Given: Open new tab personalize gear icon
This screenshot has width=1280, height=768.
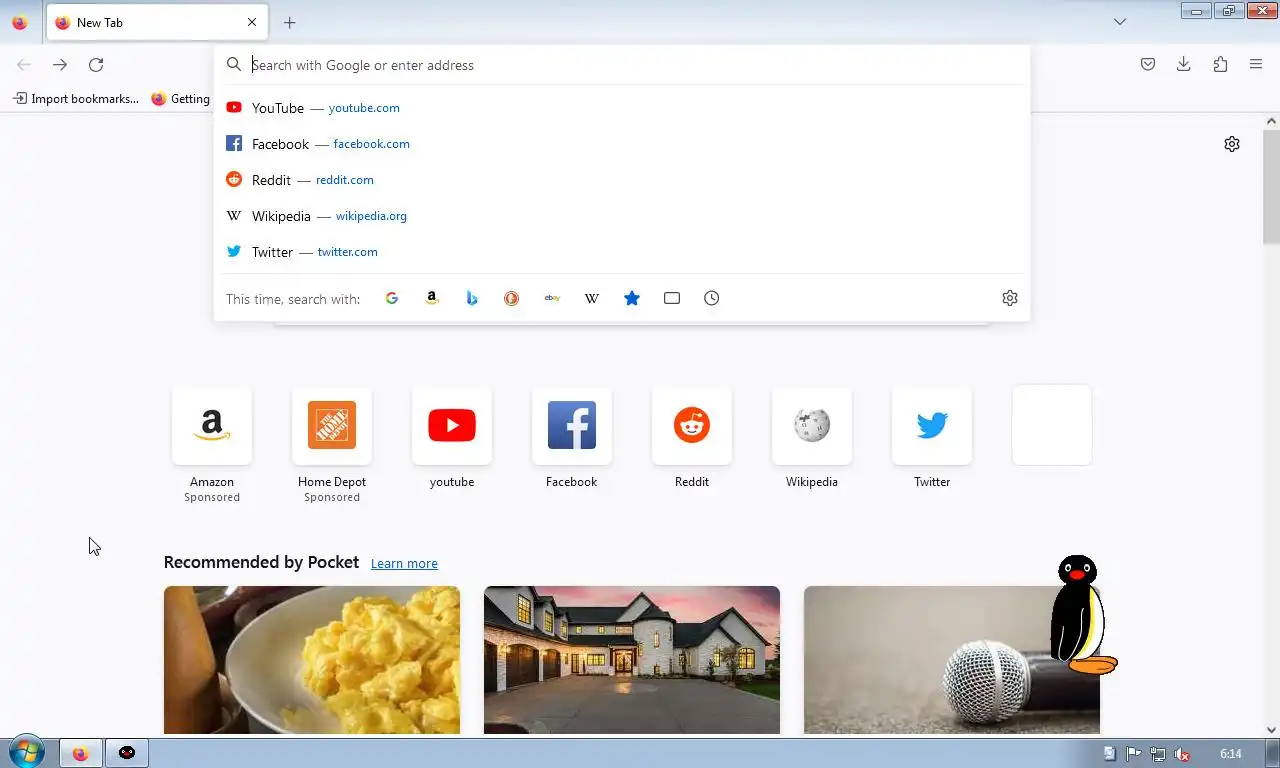Looking at the screenshot, I should point(1232,144).
